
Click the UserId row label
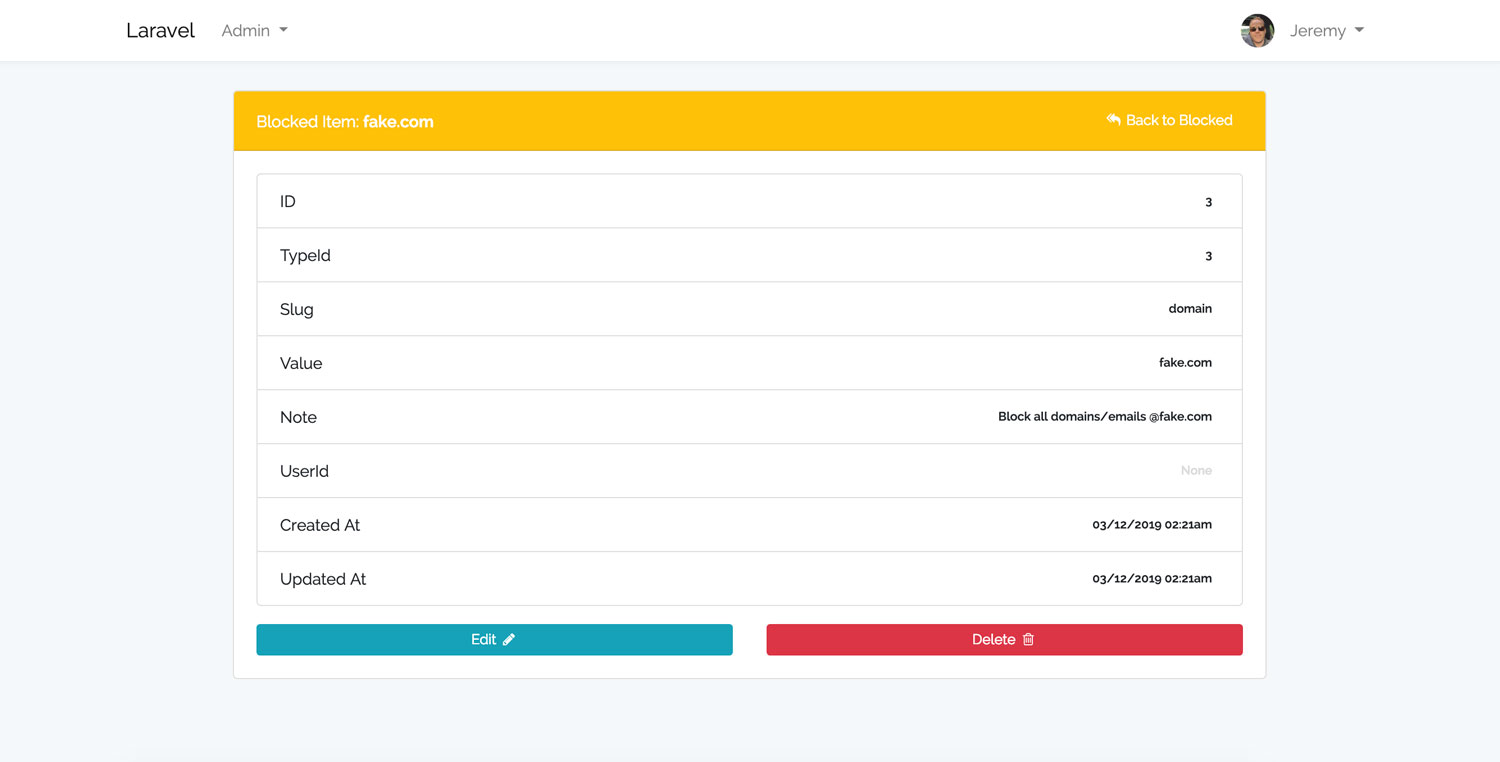tap(304, 471)
